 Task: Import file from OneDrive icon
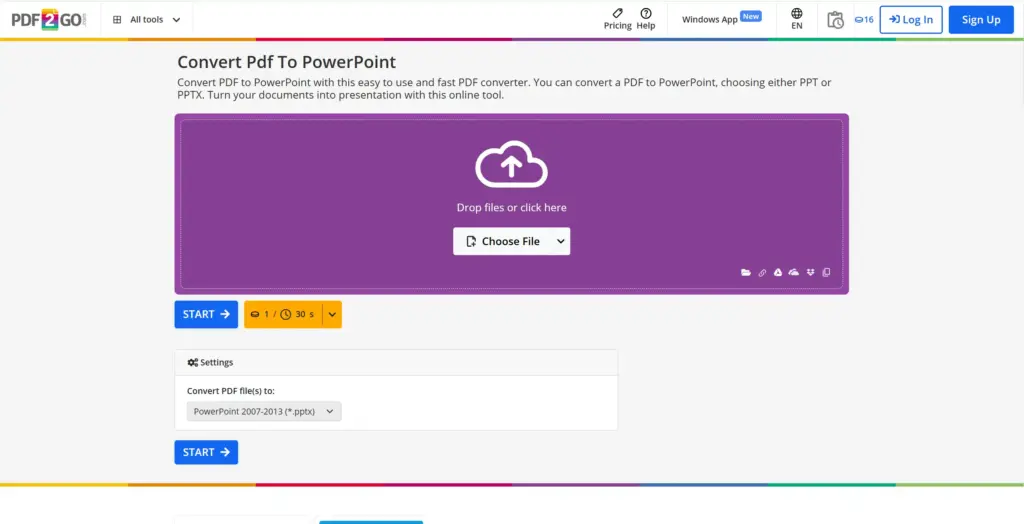(793, 272)
